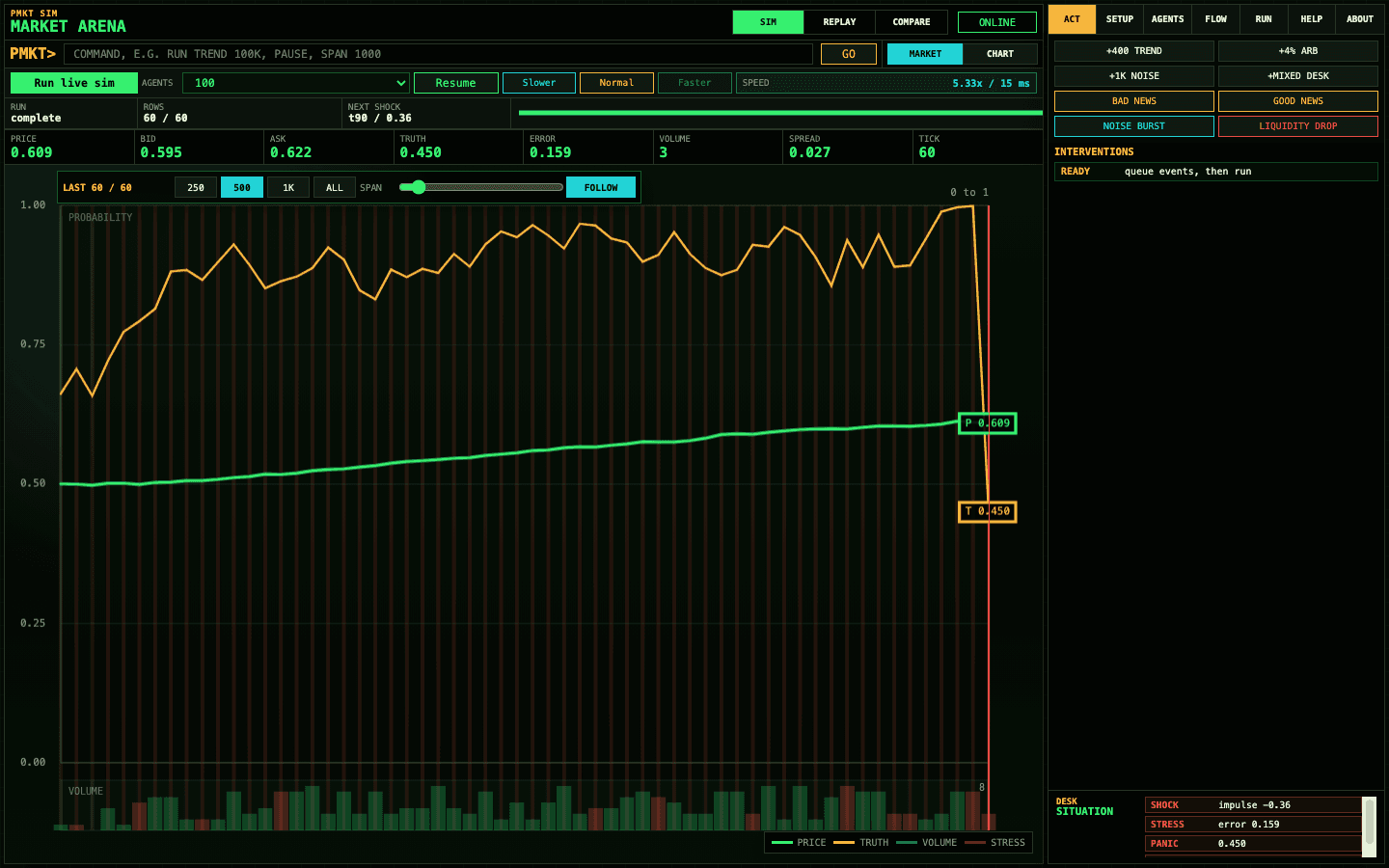This screenshot has height=868, width=1389.
Task: Click the VOLUME legend entry
Action: coord(927,843)
